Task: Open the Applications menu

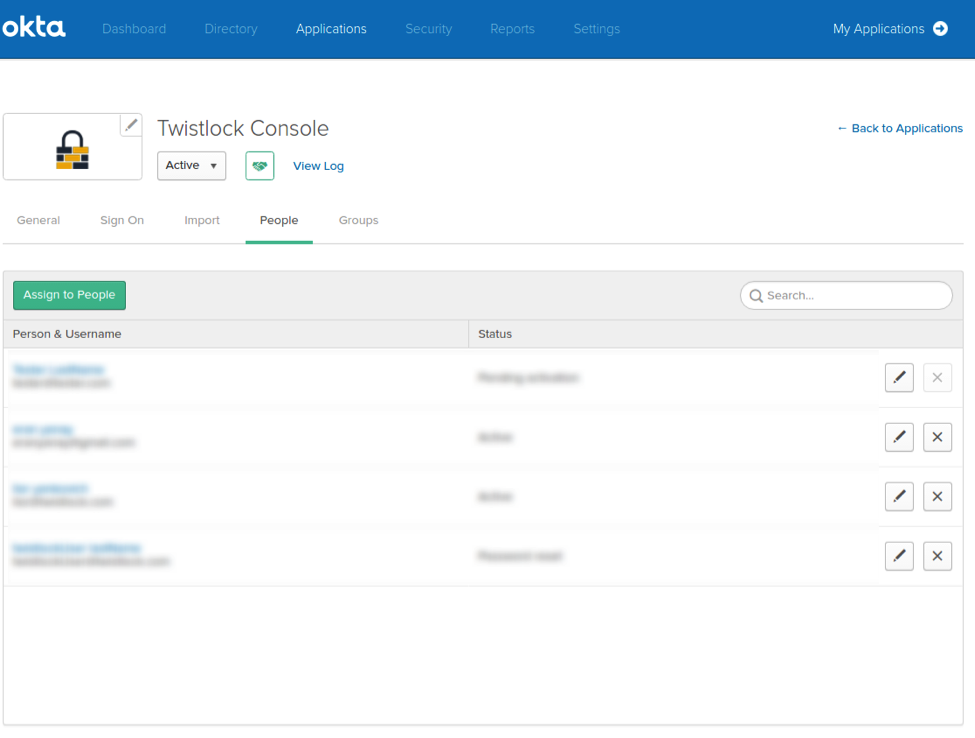Action: [331, 29]
